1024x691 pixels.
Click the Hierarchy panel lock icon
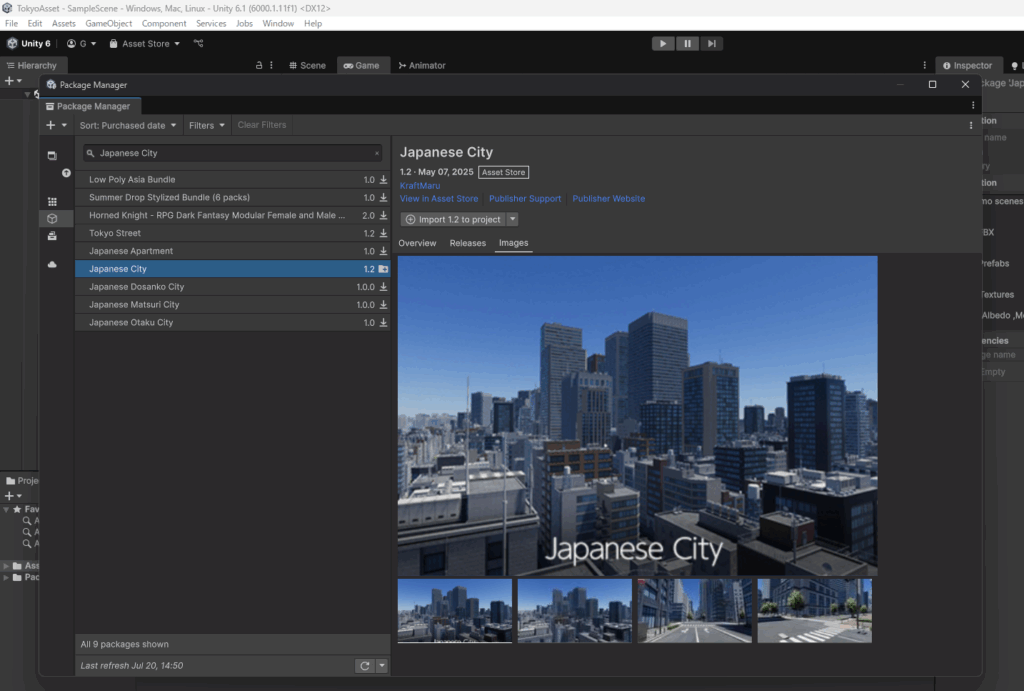point(259,65)
